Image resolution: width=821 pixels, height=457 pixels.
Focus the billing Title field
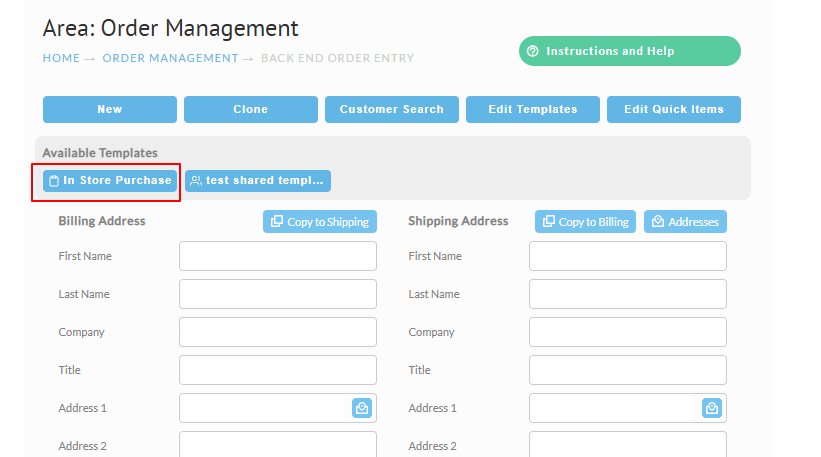[x=278, y=370]
